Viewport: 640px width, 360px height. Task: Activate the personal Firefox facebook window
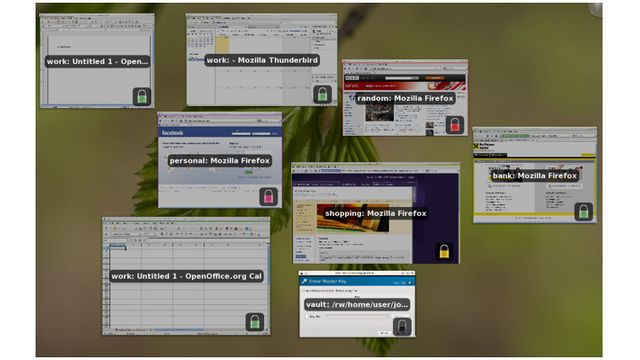220,160
